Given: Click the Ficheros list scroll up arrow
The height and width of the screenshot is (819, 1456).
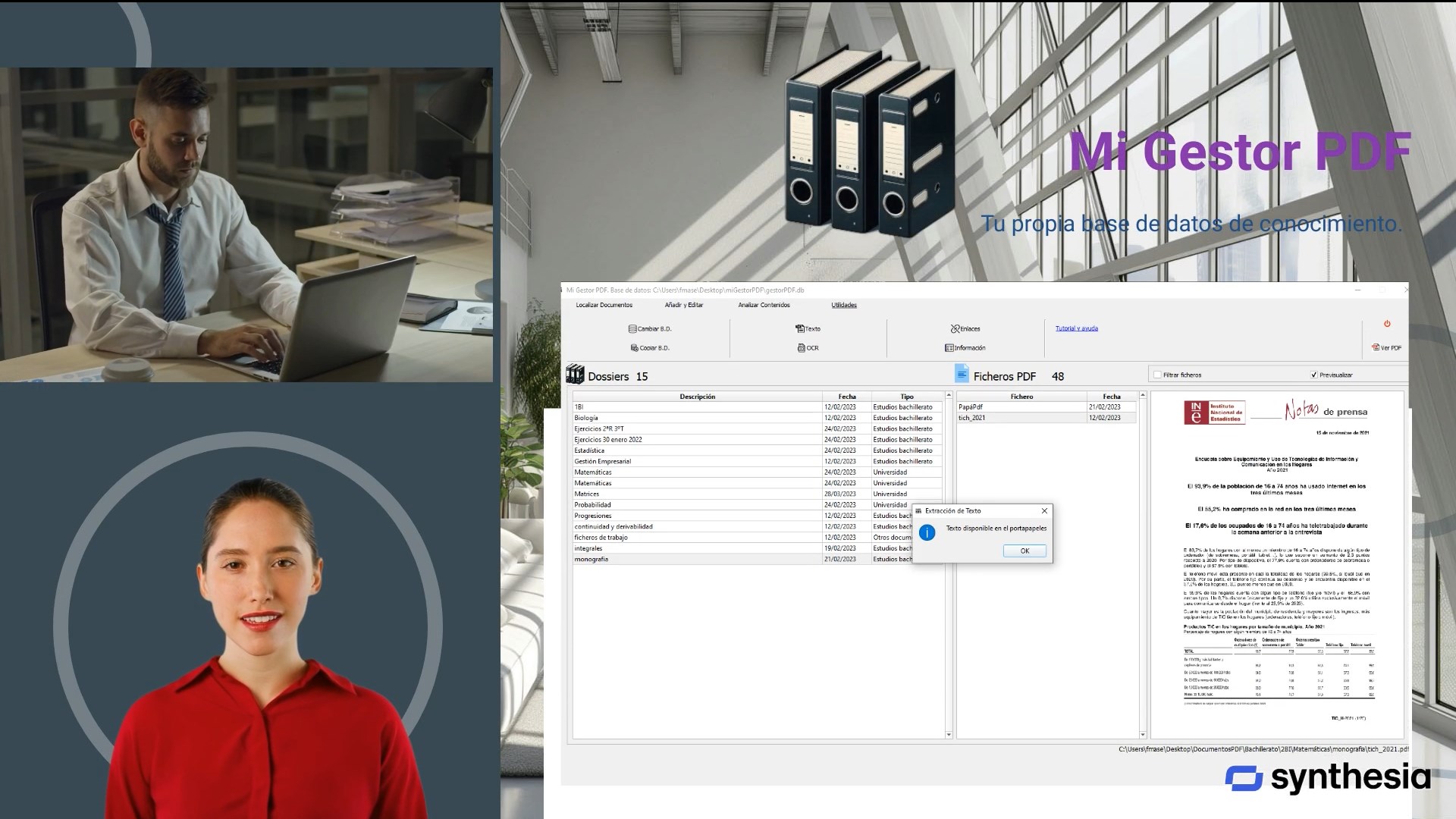Looking at the screenshot, I should pyautogui.click(x=1143, y=396).
